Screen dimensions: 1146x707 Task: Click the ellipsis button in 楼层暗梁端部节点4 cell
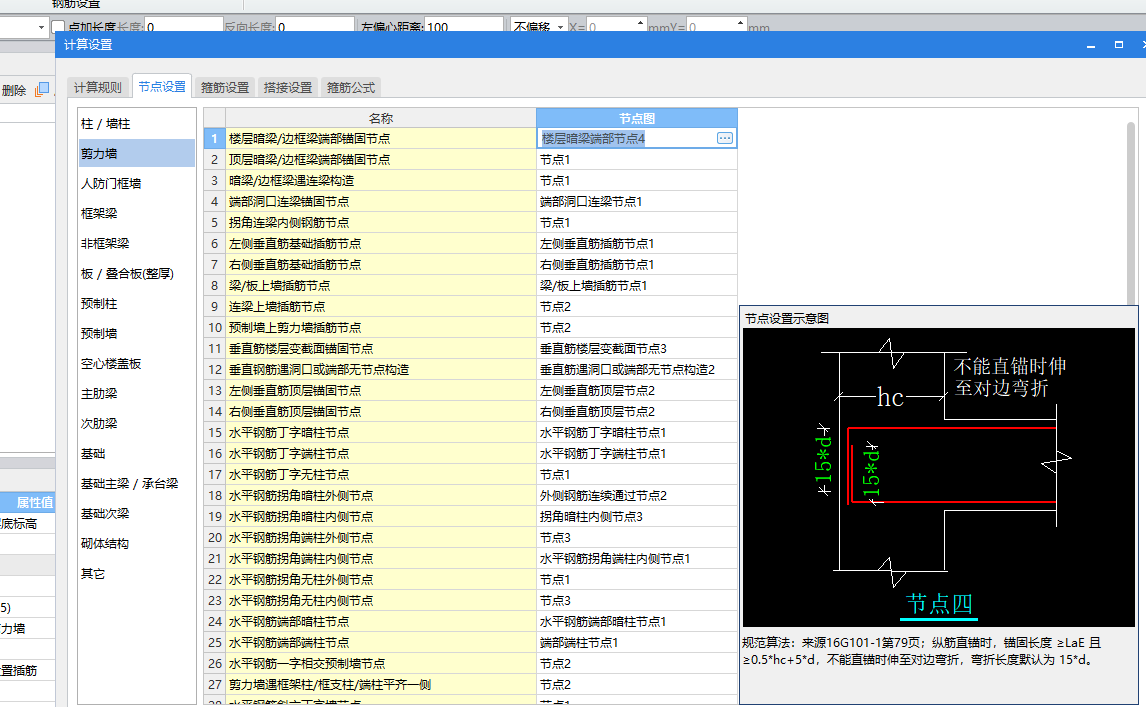[724, 138]
